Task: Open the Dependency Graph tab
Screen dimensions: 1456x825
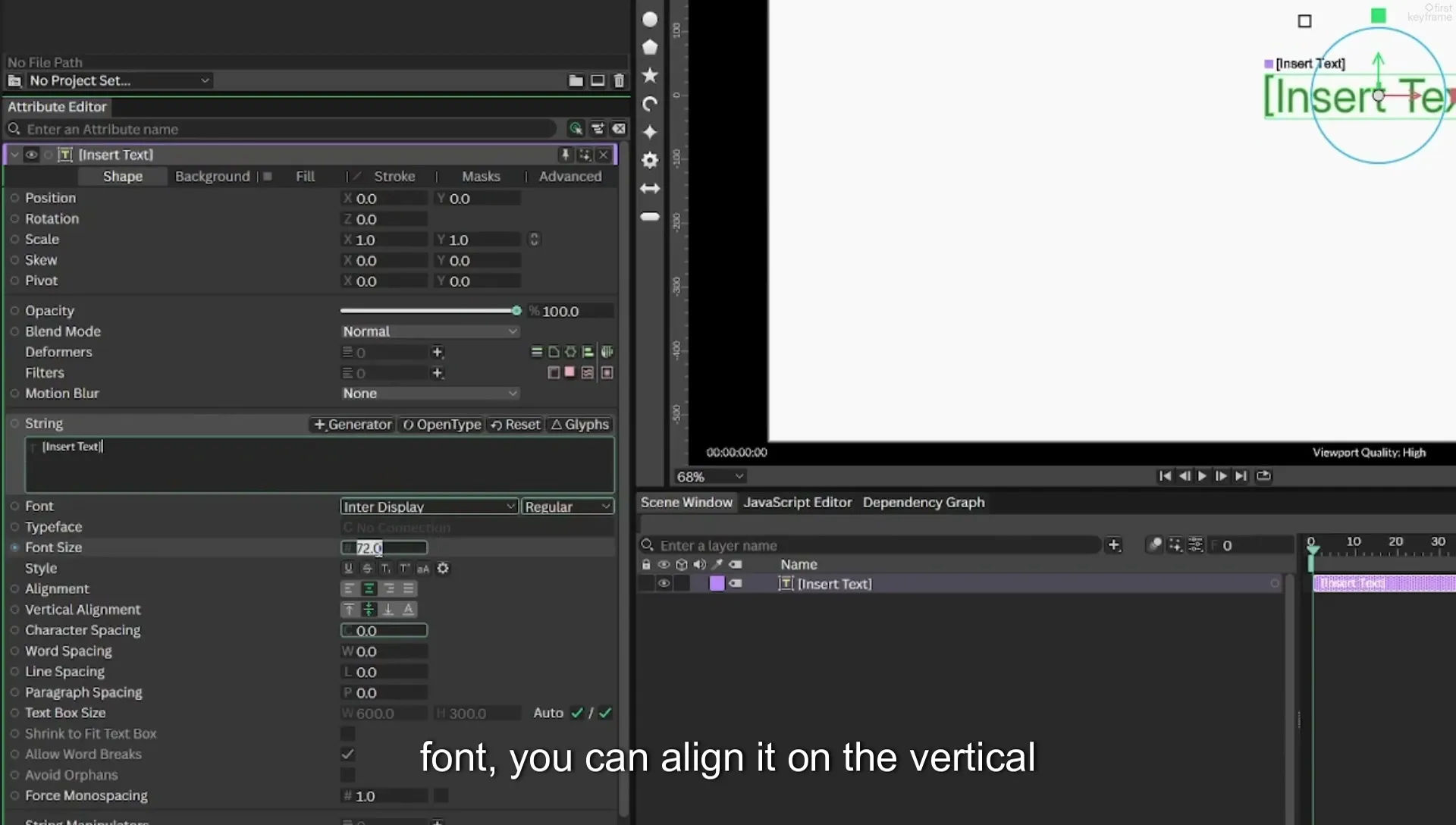Action: pos(923,502)
